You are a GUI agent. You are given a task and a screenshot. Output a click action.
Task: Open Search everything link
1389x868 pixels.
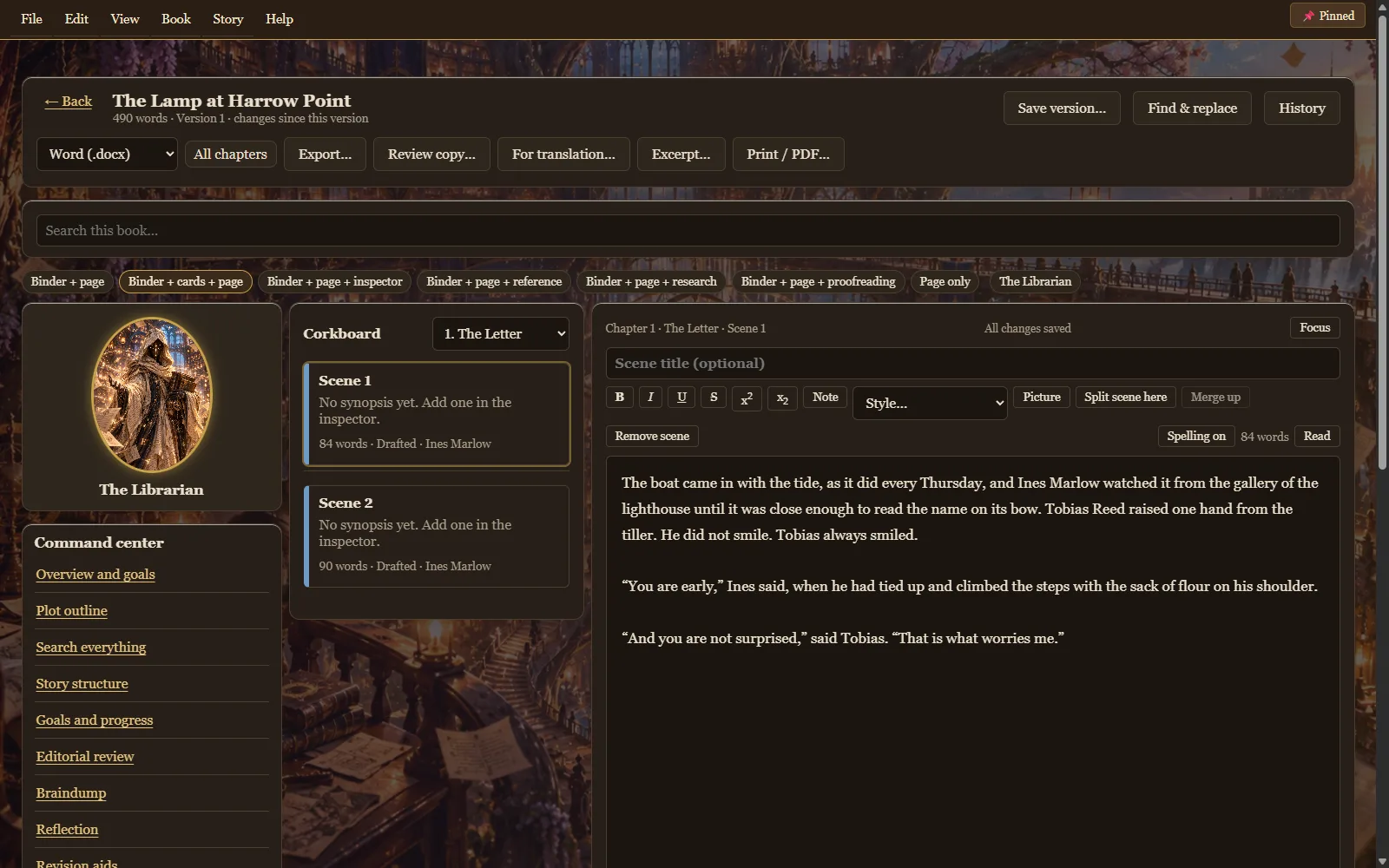click(91, 648)
